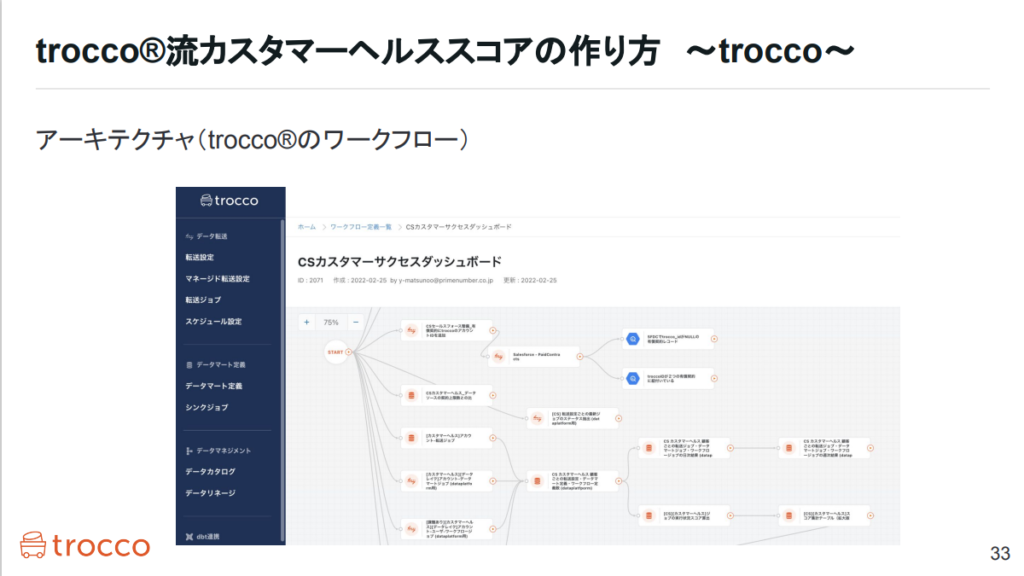The image size is (1024, 576).
Task: Click icon of Salesforce - PaidContracts node
Action: point(499,357)
